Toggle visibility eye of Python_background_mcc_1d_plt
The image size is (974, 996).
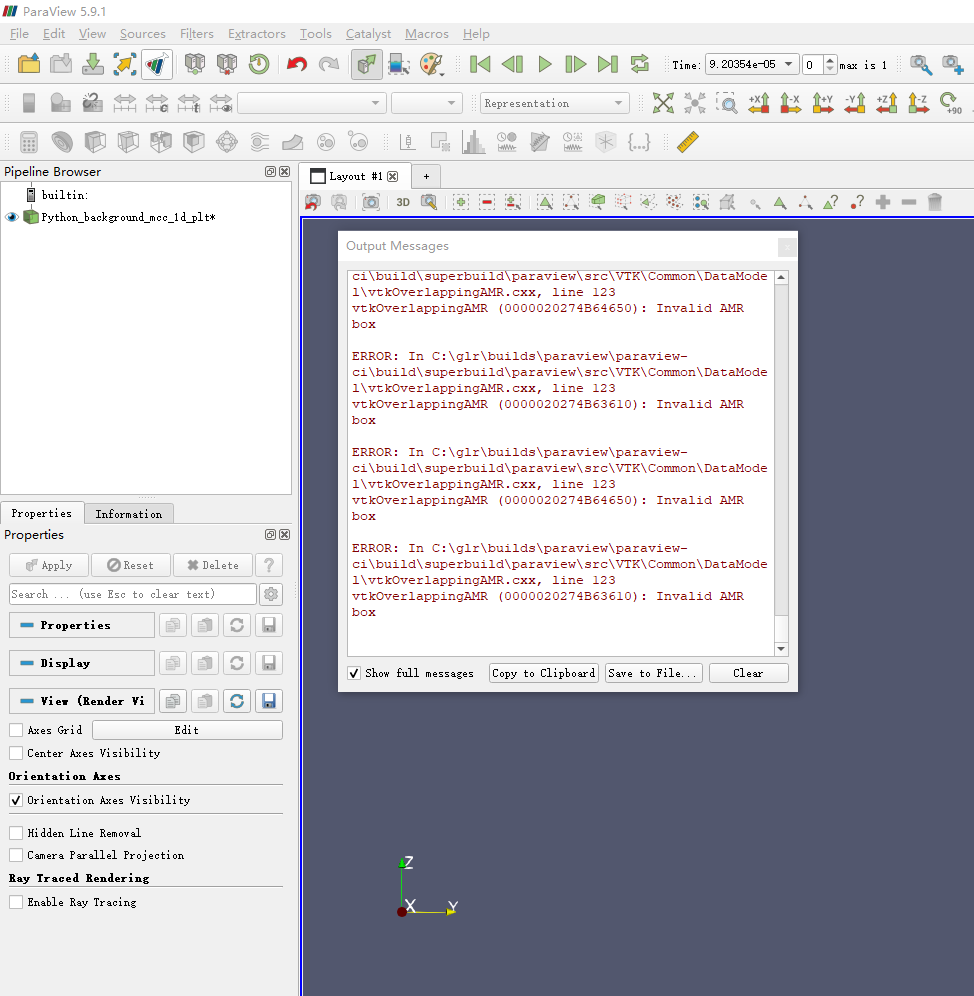coord(11,217)
